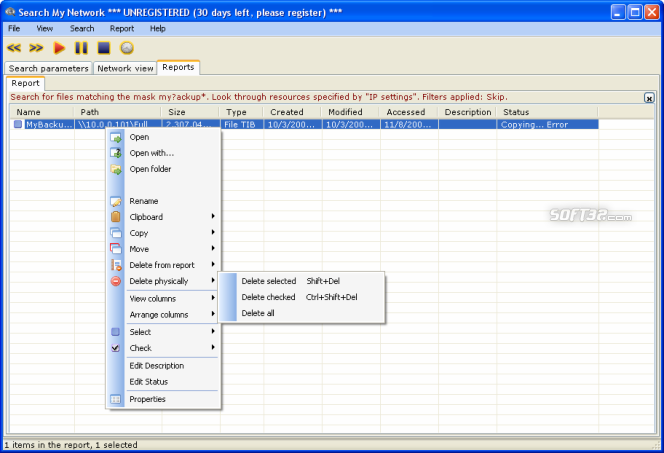Click the search mask description text
This screenshot has width=664, height=453.
[258, 97]
